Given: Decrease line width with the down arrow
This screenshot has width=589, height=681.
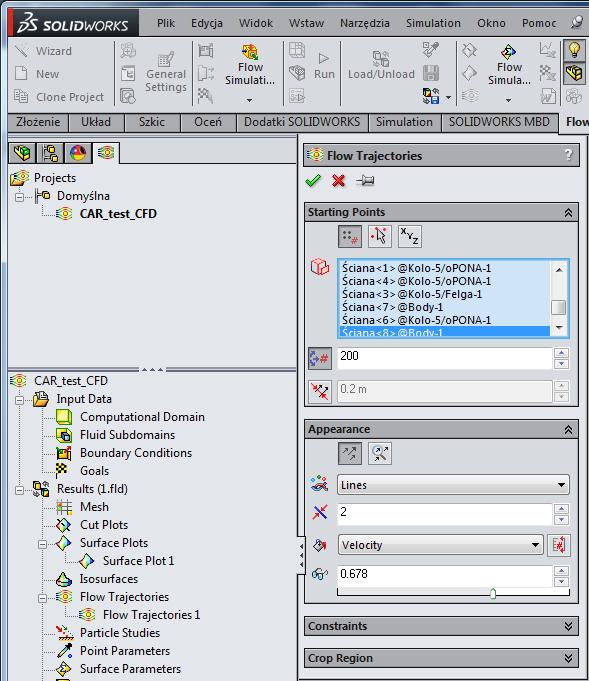Looking at the screenshot, I should (561, 519).
